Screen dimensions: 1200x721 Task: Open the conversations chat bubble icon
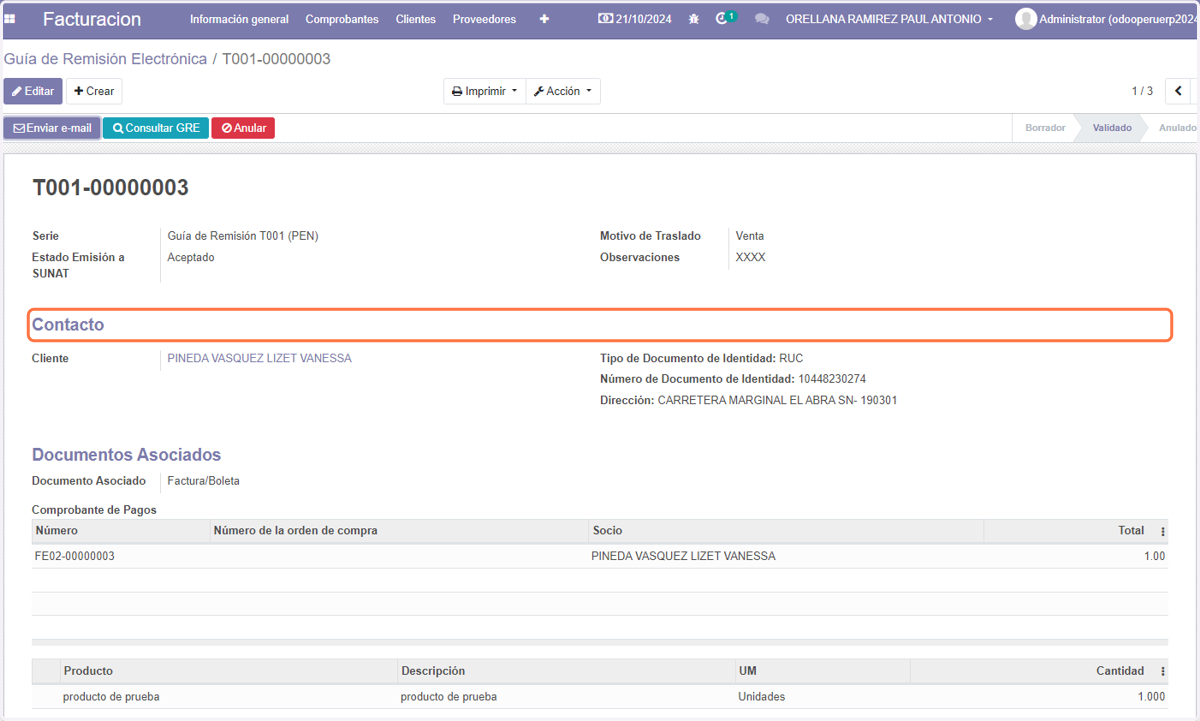point(762,19)
